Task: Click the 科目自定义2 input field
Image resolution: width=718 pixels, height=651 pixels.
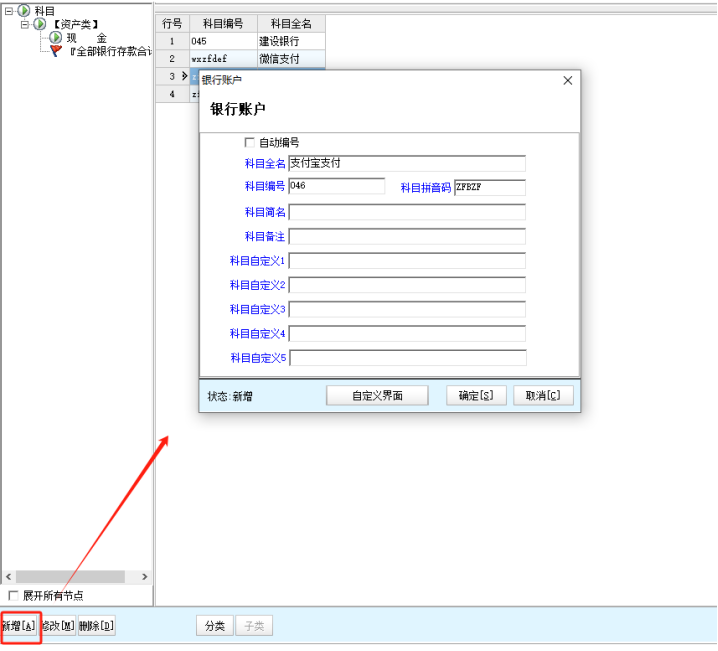Action: click(x=407, y=285)
